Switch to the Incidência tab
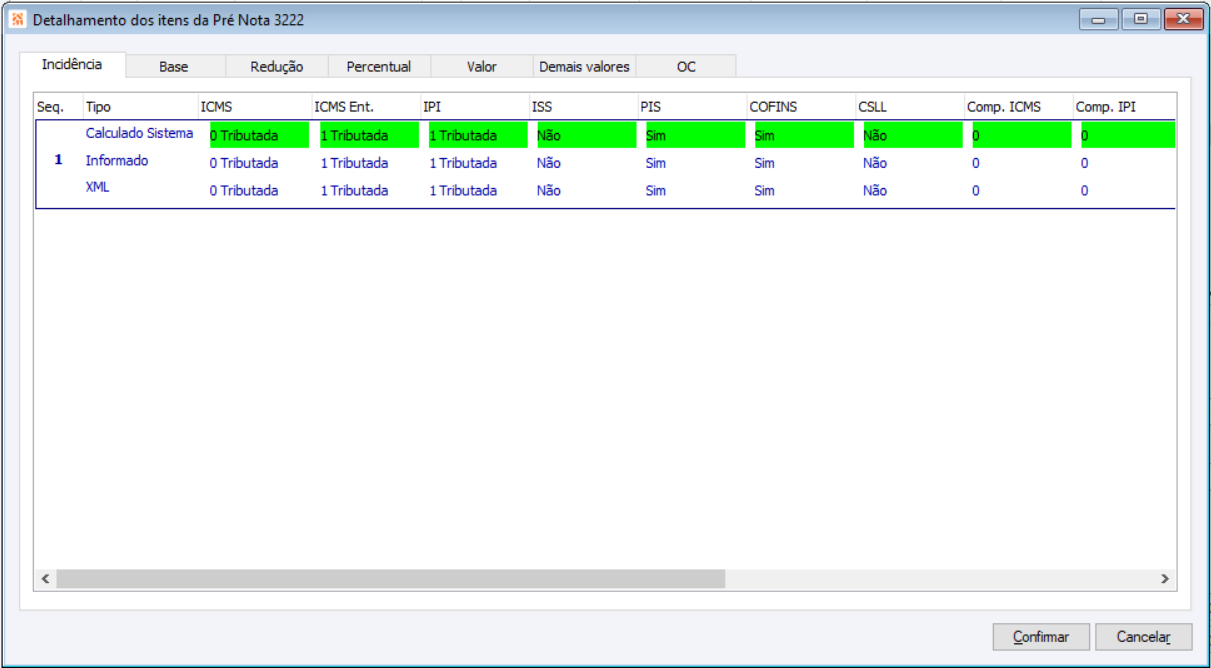The width and height of the screenshot is (1211, 668). [x=72, y=64]
